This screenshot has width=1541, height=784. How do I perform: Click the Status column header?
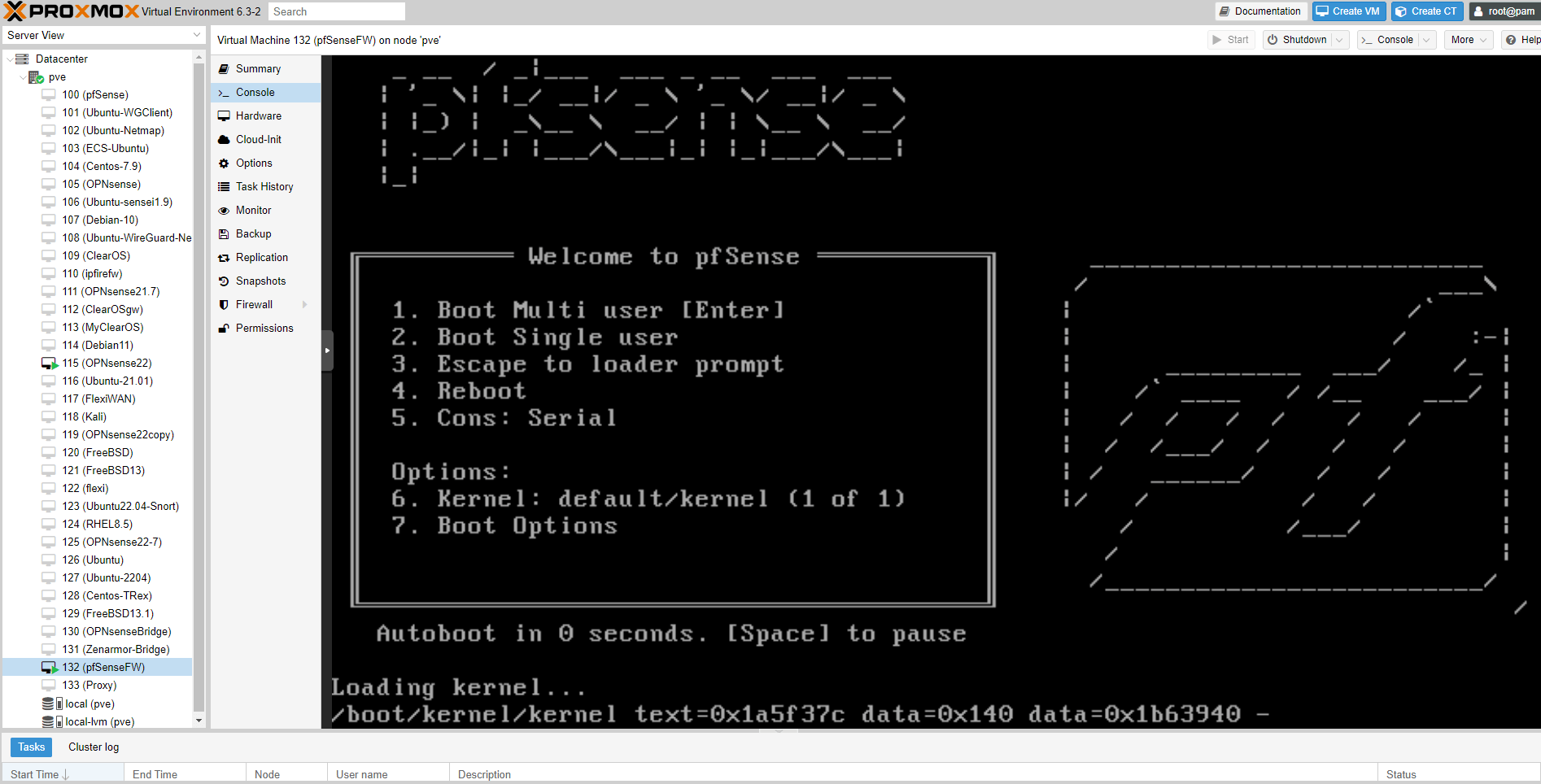[x=1459, y=774]
